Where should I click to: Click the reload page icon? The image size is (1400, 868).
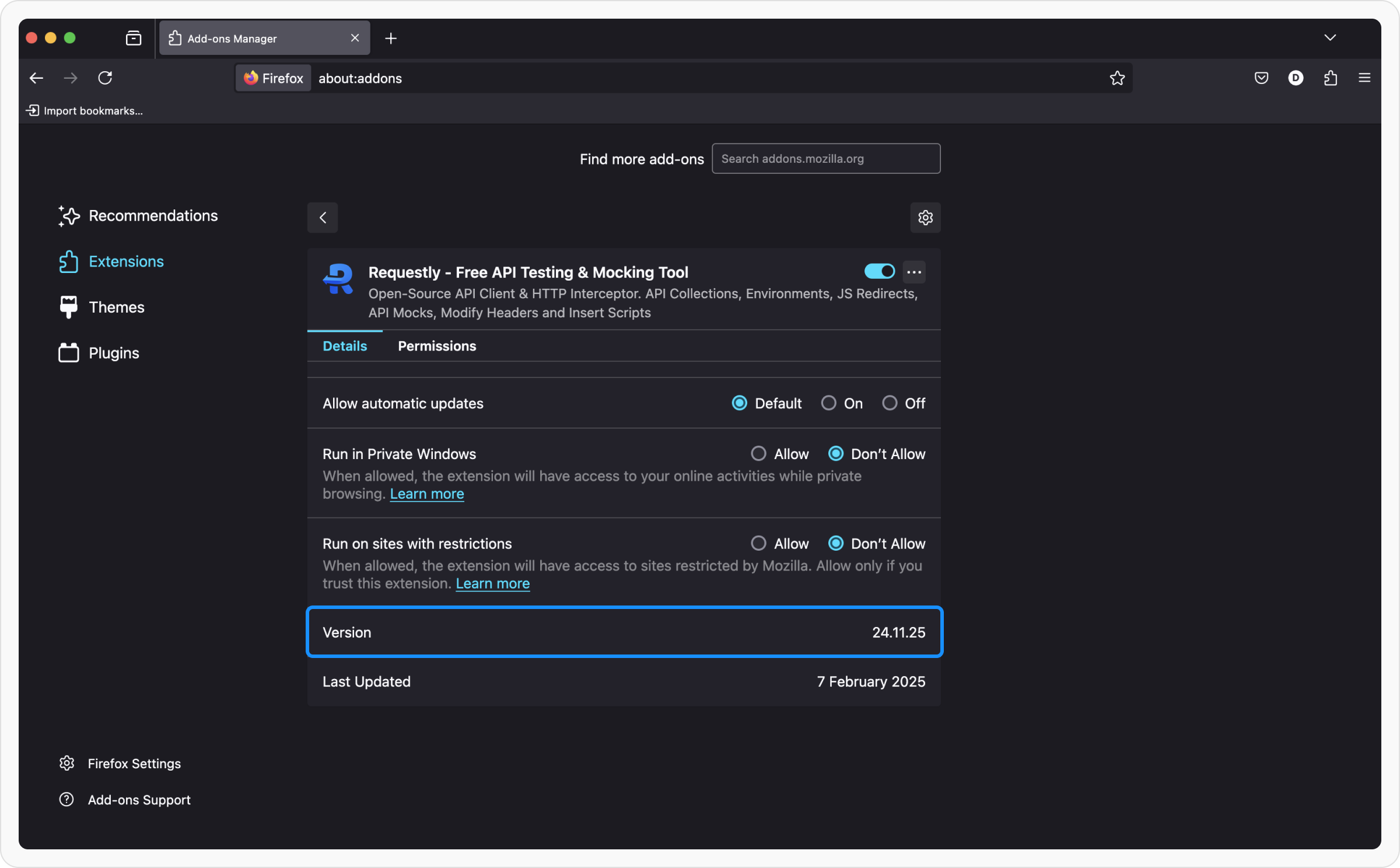(105, 78)
